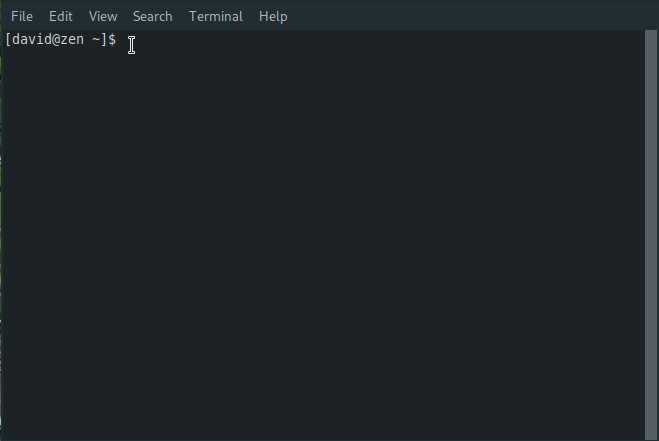Click the vertical scrollbar thumb
The height and width of the screenshot is (441, 659).
click(651, 235)
